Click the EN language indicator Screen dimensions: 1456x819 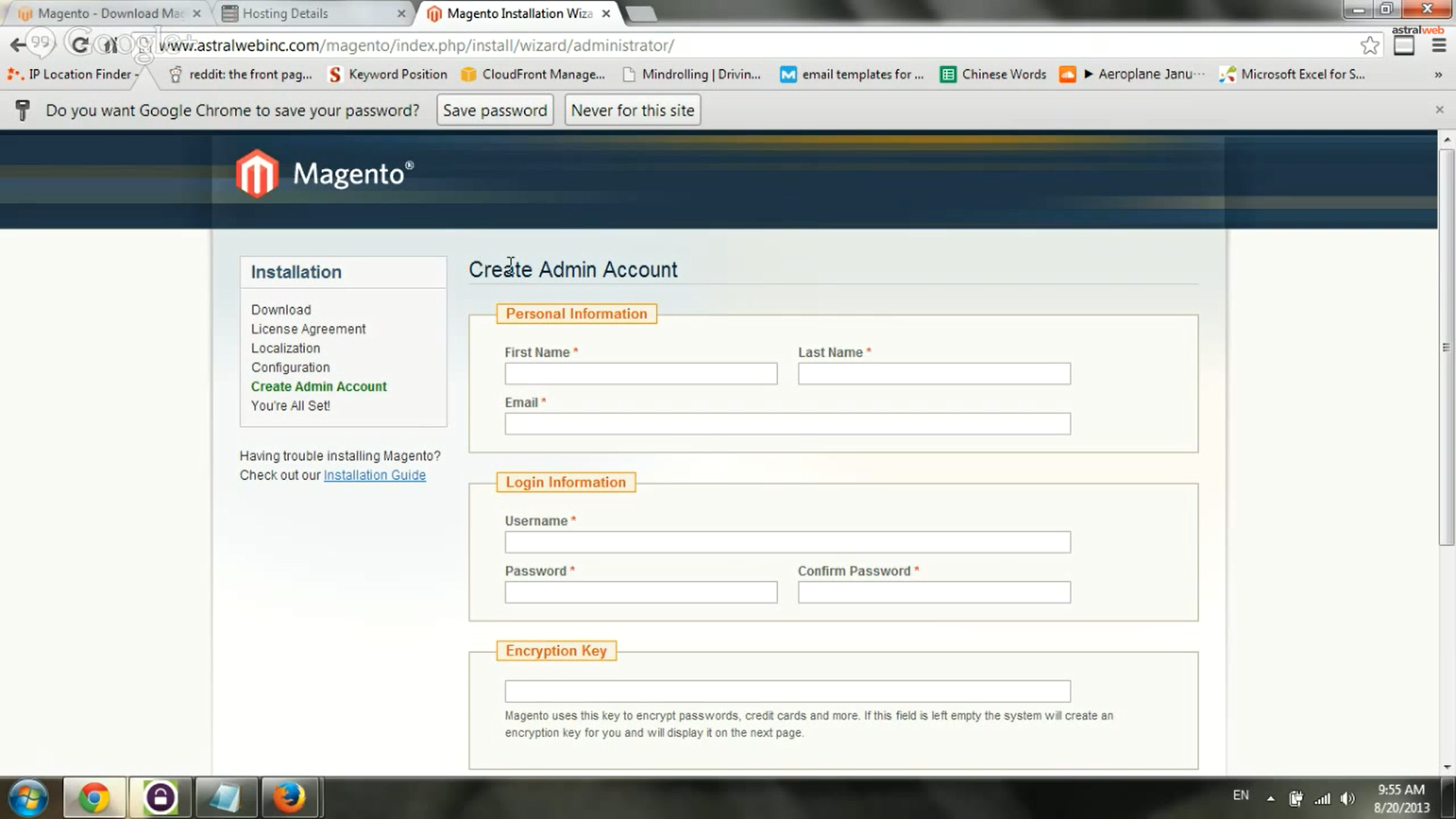click(1241, 795)
